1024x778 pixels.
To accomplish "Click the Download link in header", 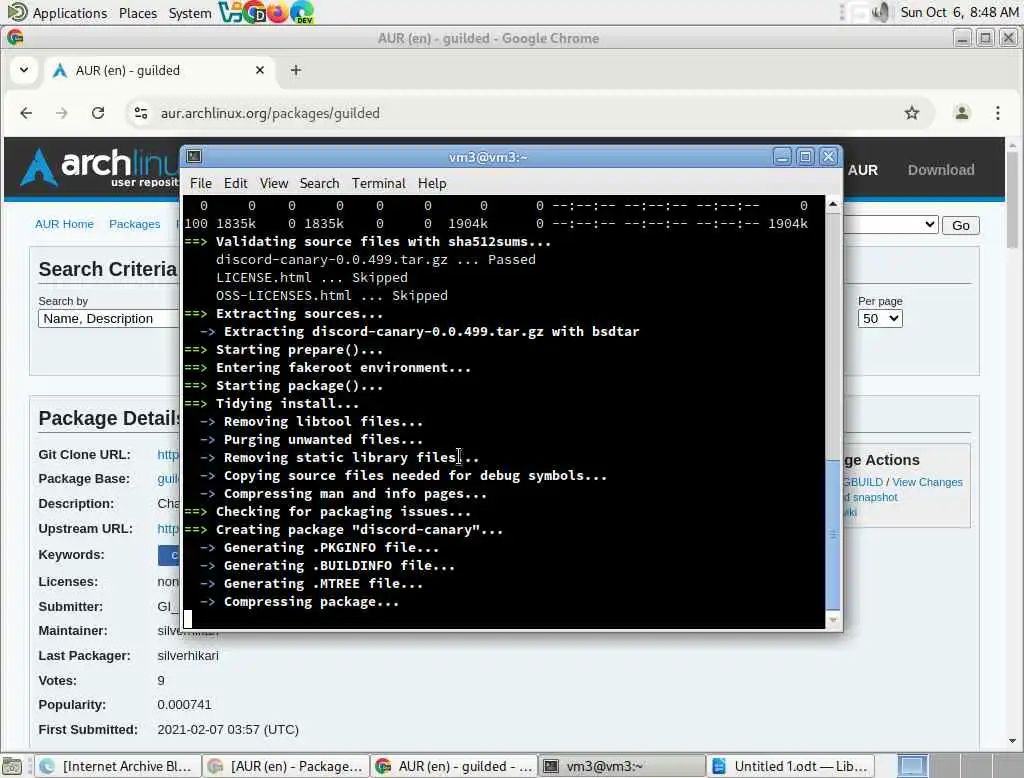I will 940,170.
